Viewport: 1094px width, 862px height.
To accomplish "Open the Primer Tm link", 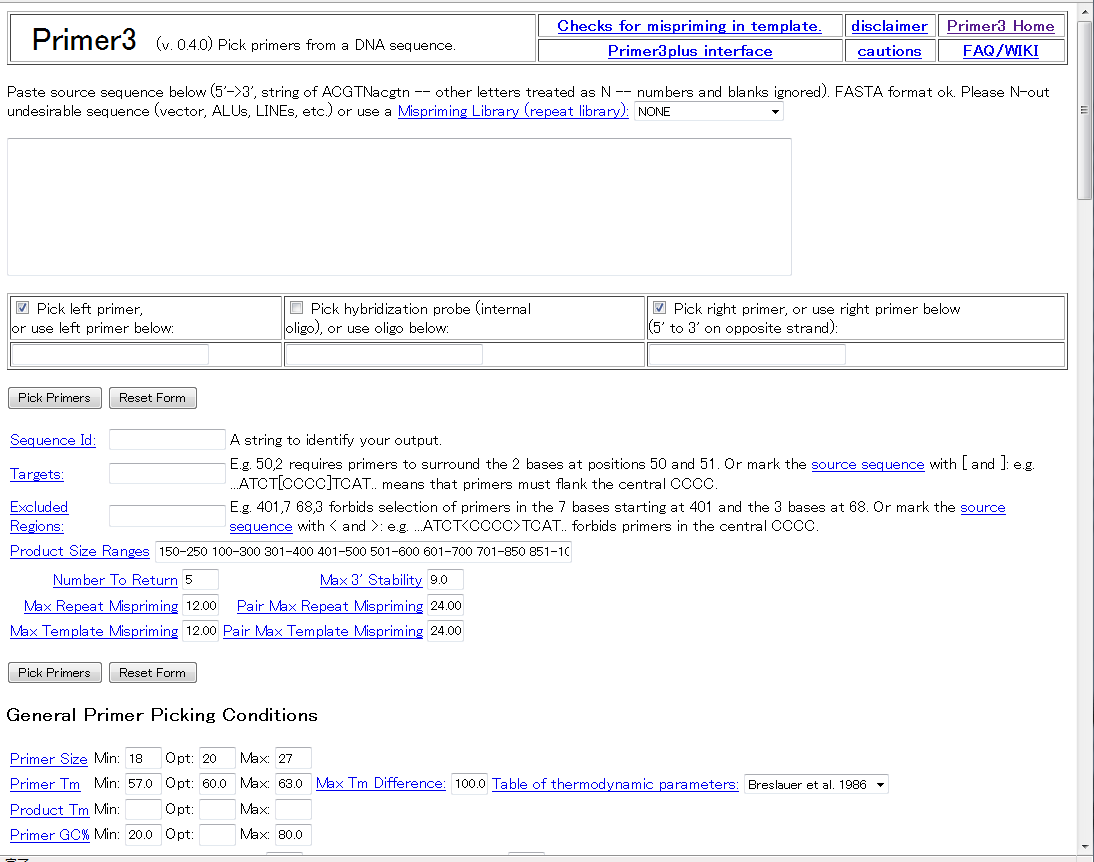I will click(x=45, y=784).
